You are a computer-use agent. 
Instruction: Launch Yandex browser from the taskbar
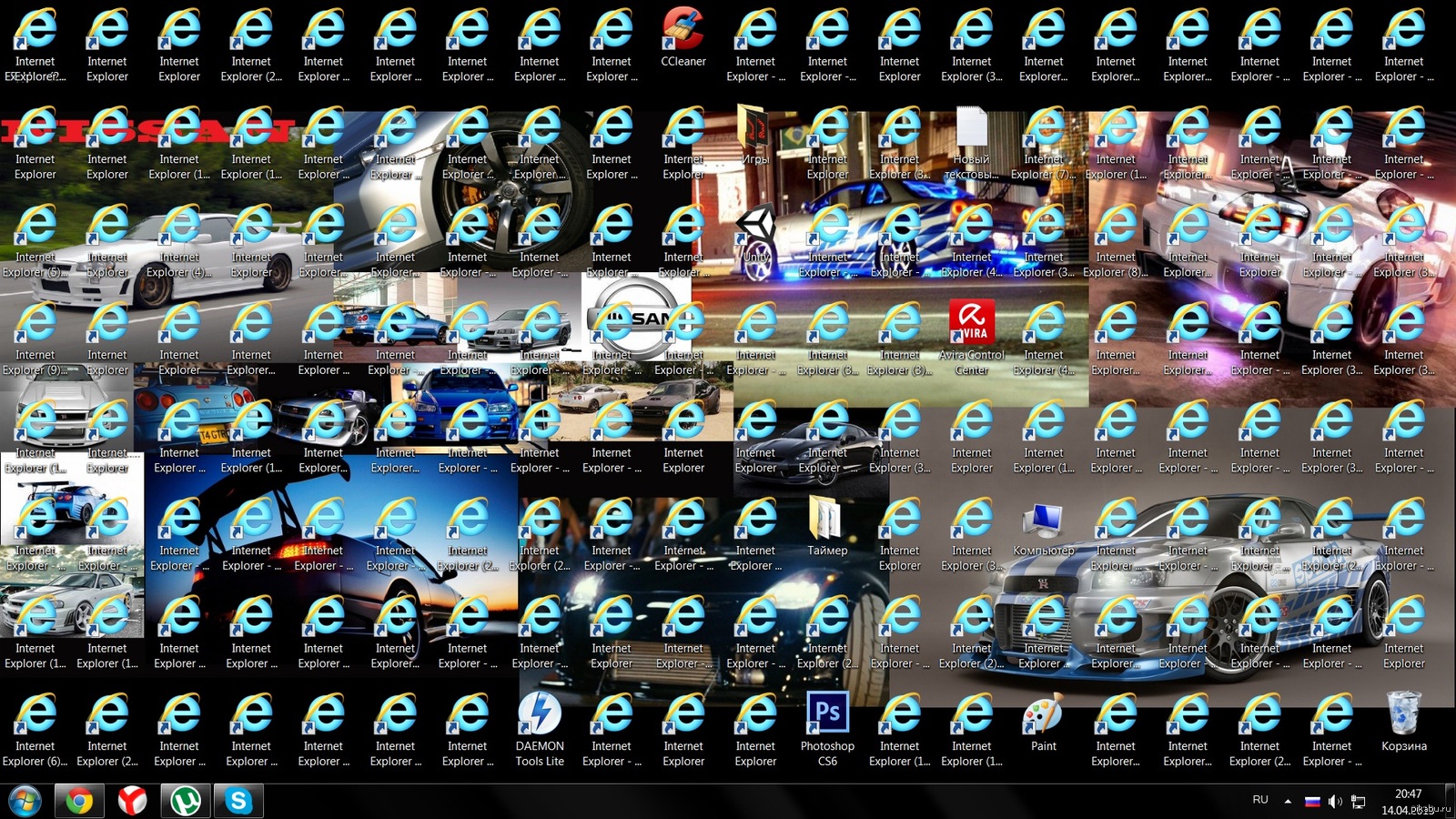click(x=133, y=801)
